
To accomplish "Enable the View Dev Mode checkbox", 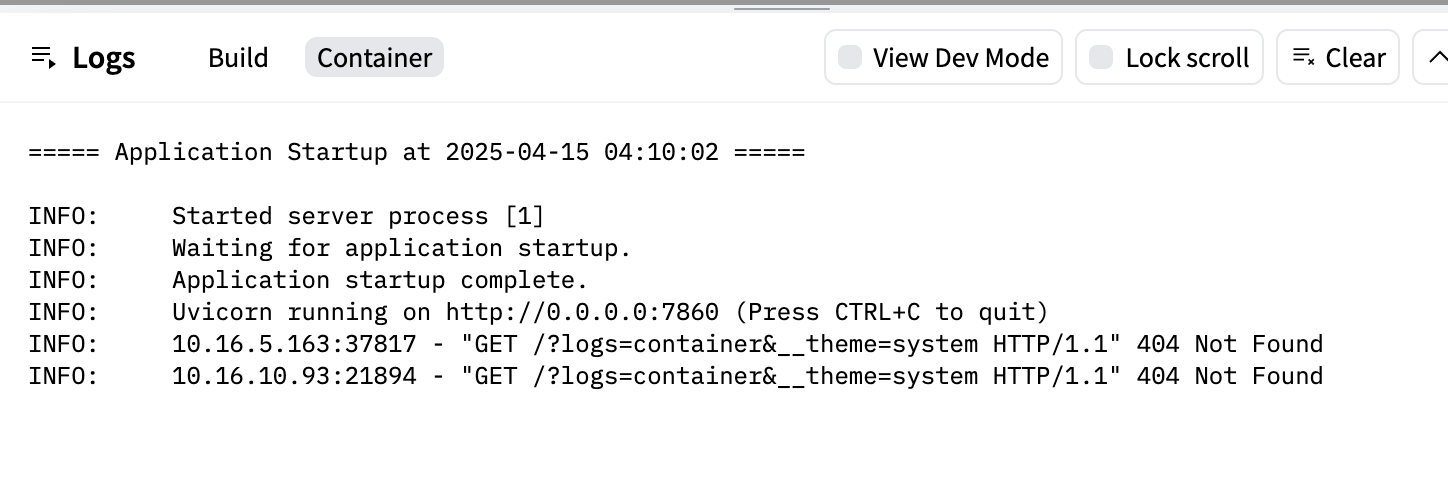I will pos(850,57).
